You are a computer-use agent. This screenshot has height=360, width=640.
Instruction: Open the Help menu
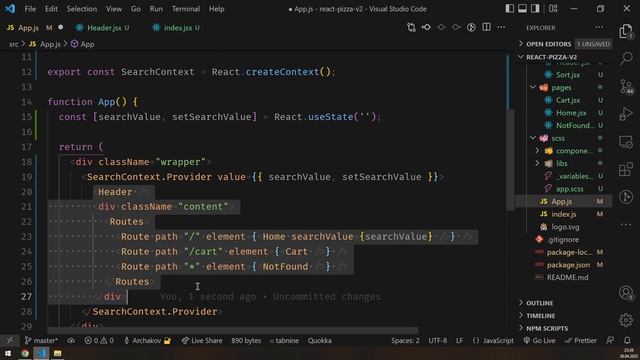217,9
